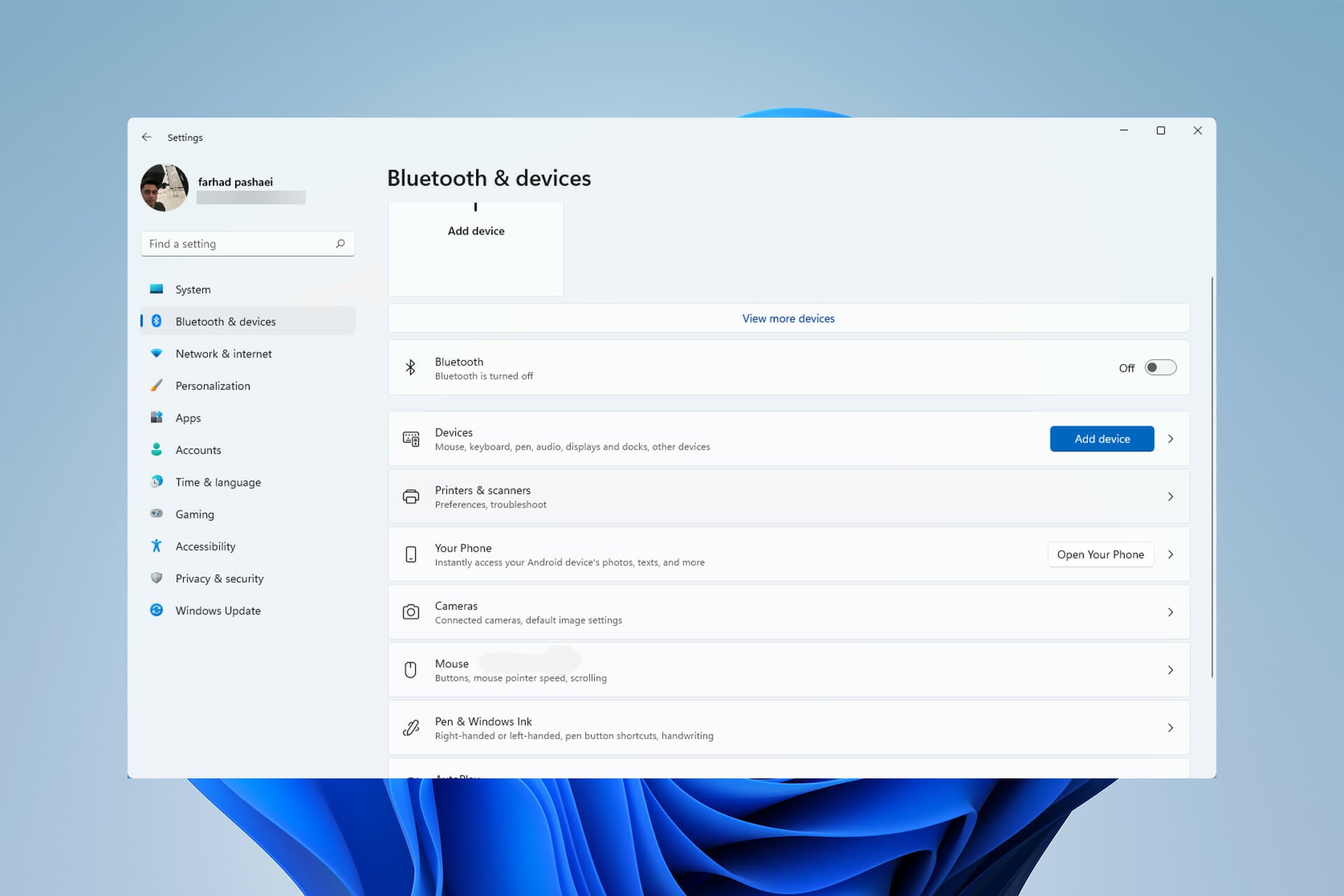Click the search magnifier icon
This screenshot has width=1344, height=896.
(x=340, y=244)
